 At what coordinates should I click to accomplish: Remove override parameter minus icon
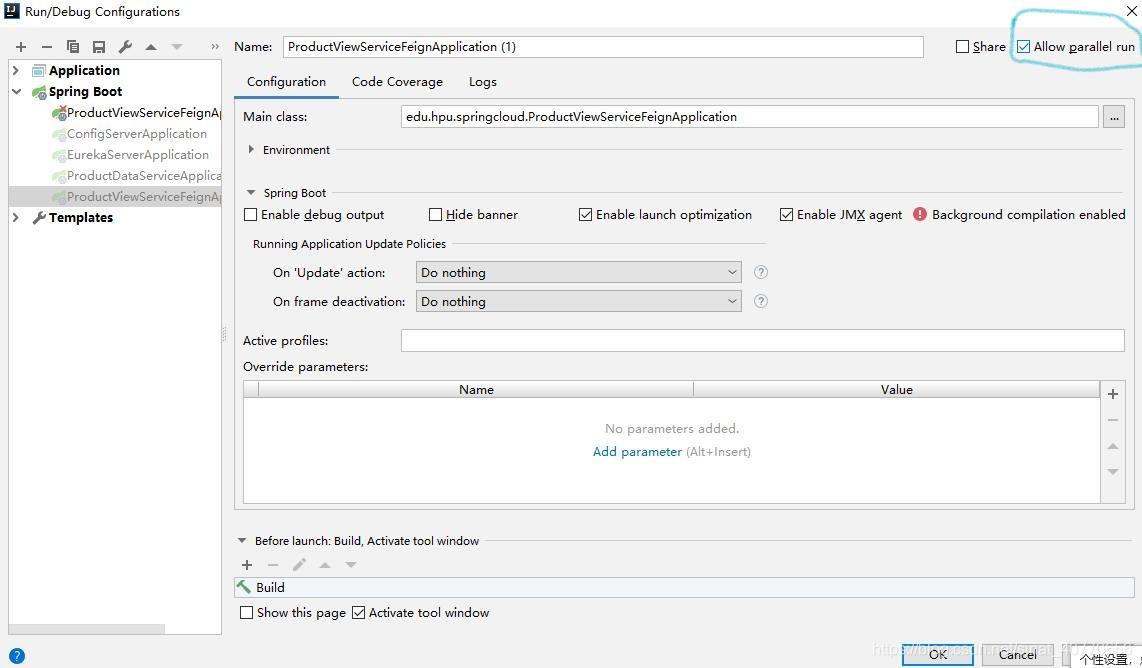click(x=1113, y=420)
